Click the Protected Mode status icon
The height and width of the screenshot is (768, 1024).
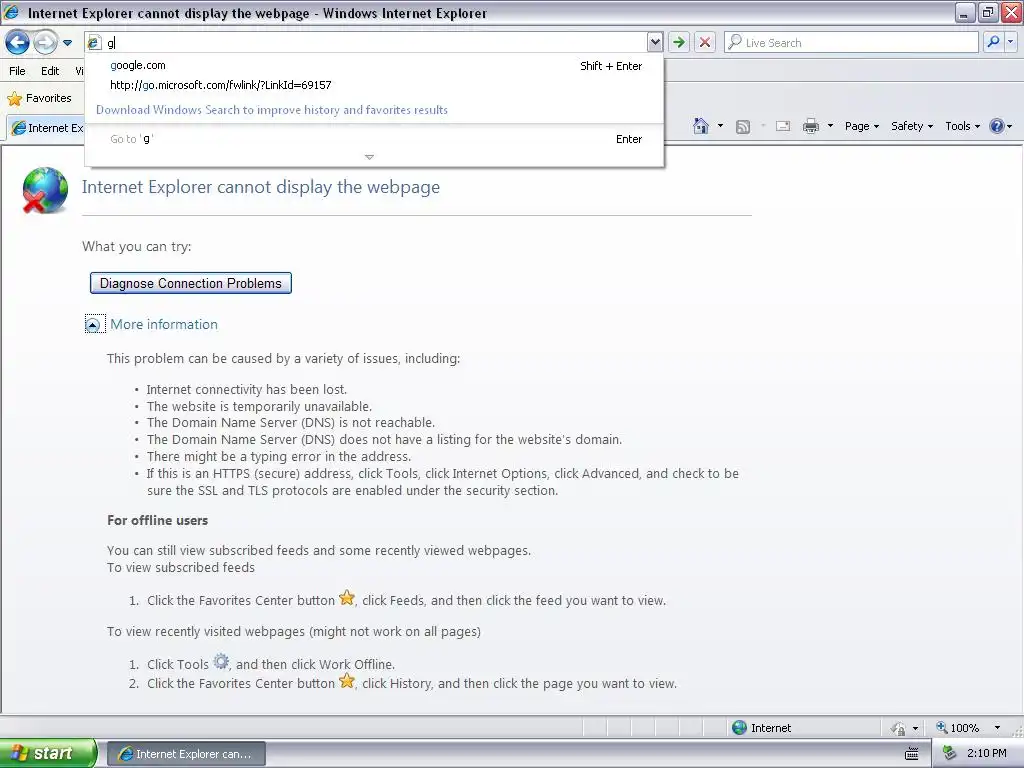(x=898, y=728)
